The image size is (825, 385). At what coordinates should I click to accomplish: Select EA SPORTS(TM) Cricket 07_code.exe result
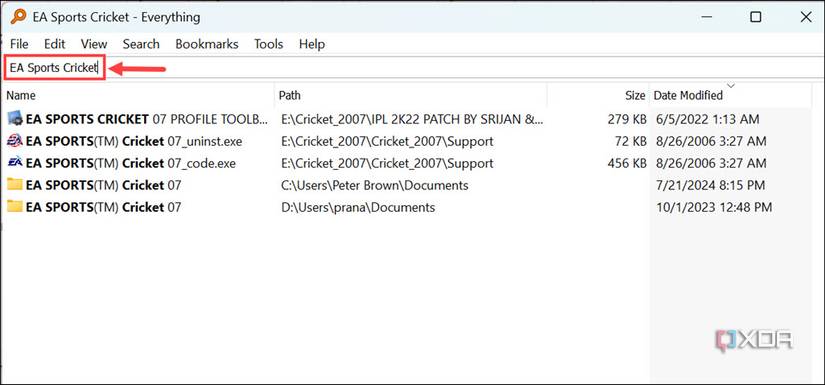point(130,164)
